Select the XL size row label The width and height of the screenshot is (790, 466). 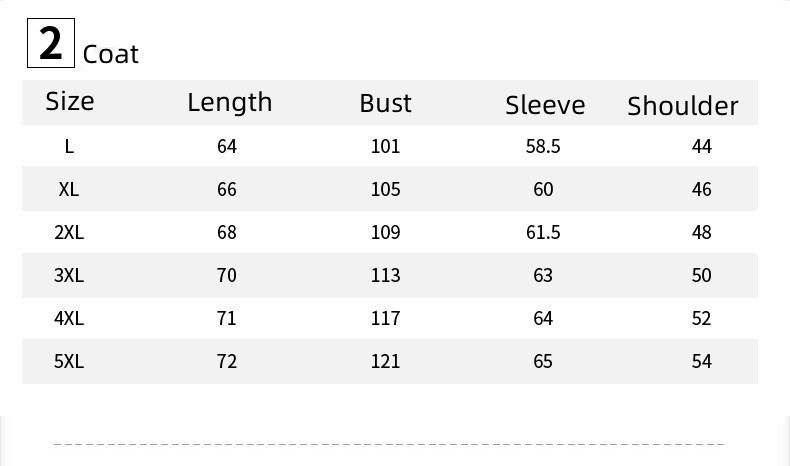(69, 189)
